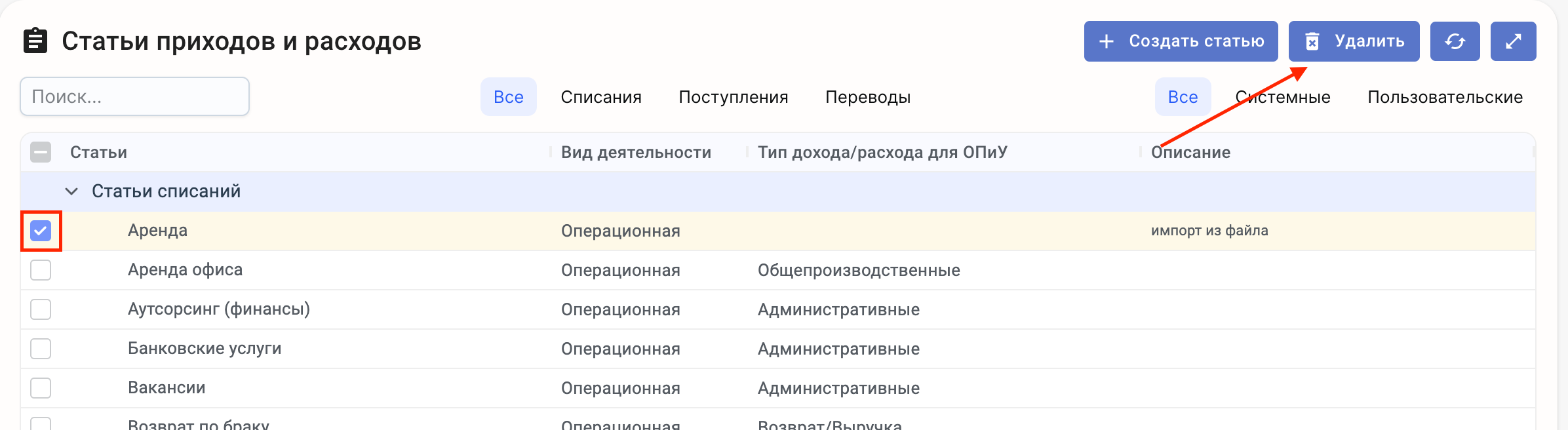Check the Аренда офиса checkbox

[x=41, y=270]
